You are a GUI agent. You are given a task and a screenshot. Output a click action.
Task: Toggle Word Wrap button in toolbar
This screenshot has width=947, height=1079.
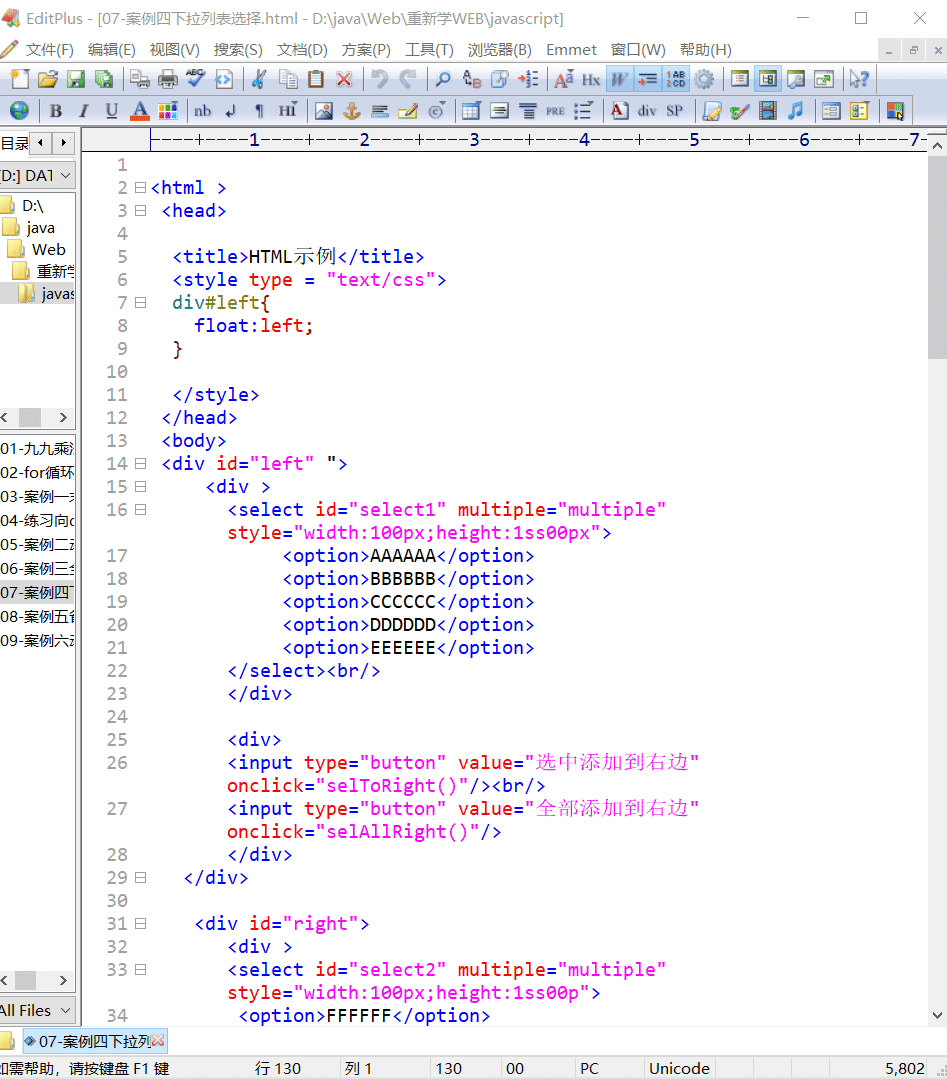620,79
